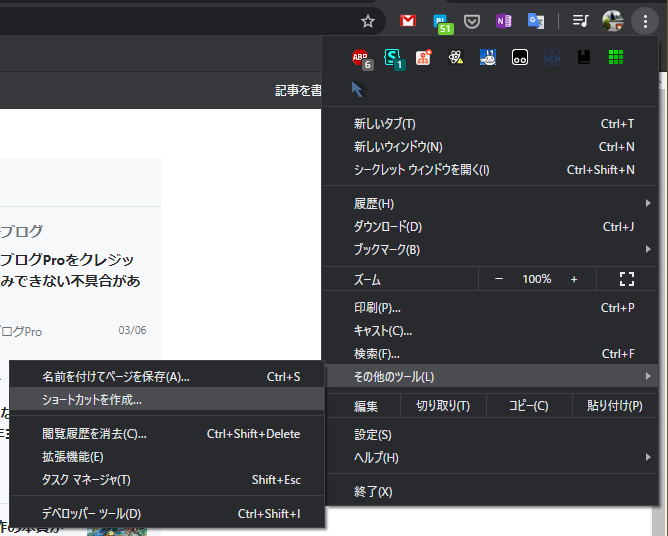Open an incognito window (シークレット ウィンドウ)

(x=490, y=170)
